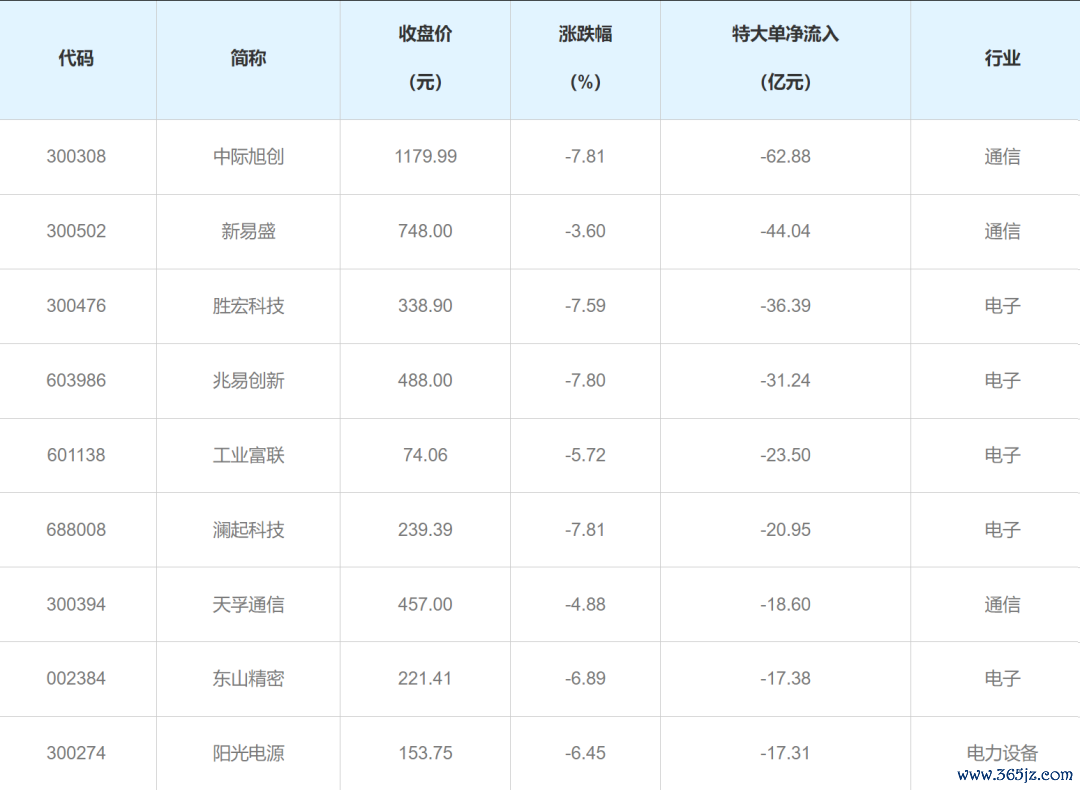Click change value -6.45
The width and height of the screenshot is (1080, 790).
pos(585,753)
